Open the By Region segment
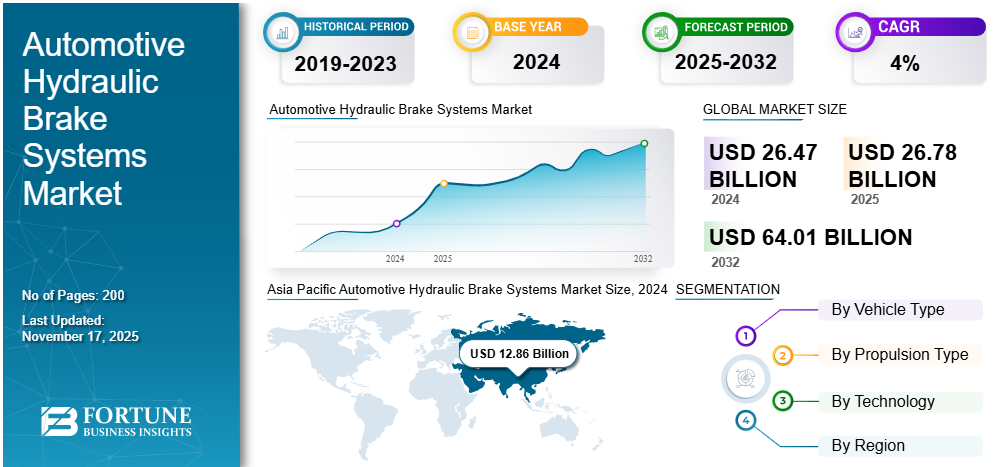The height and width of the screenshot is (467, 995). pyautogui.click(x=867, y=445)
